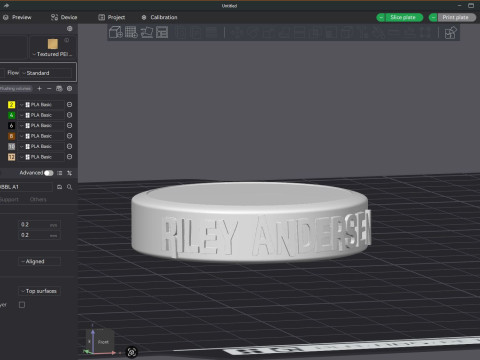Click the green filament 4 color swatch

click(11, 115)
